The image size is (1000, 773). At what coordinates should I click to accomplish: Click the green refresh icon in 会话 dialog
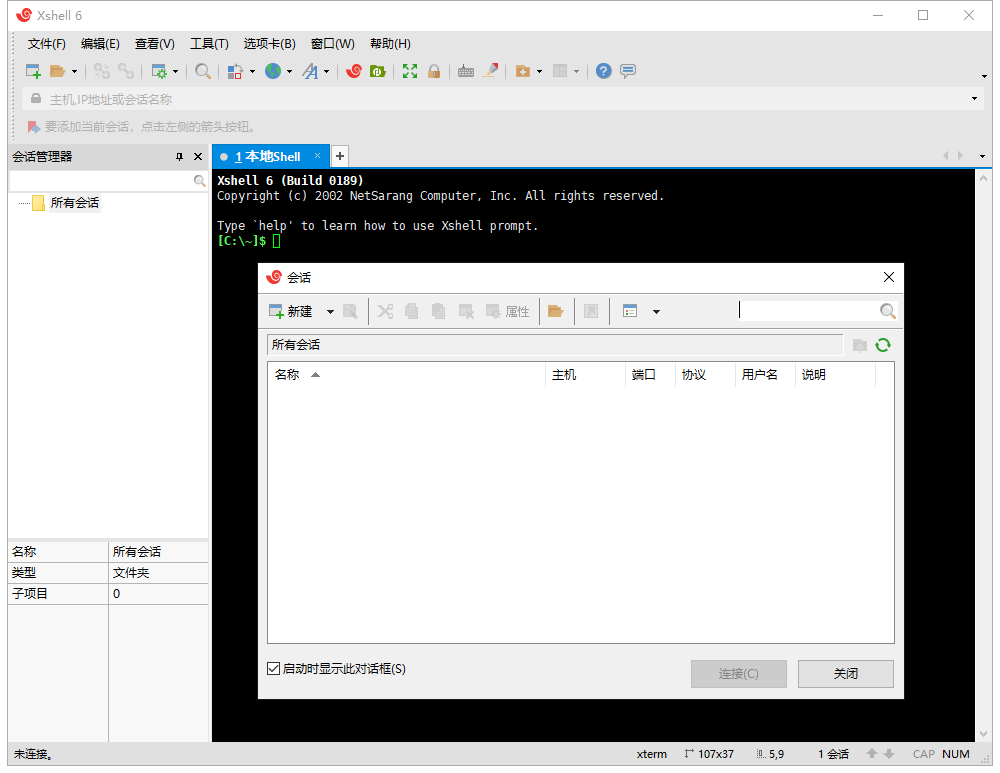[883, 345]
